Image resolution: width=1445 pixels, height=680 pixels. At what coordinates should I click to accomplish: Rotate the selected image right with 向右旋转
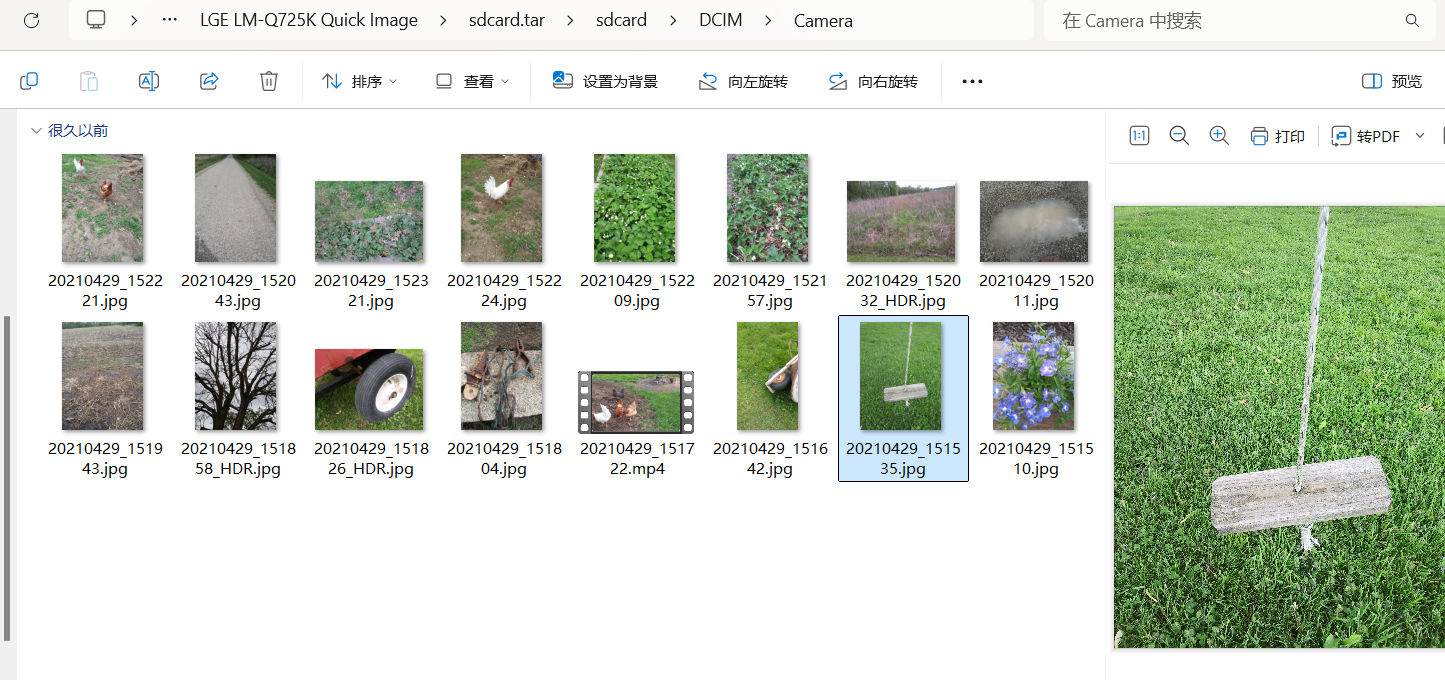872,80
